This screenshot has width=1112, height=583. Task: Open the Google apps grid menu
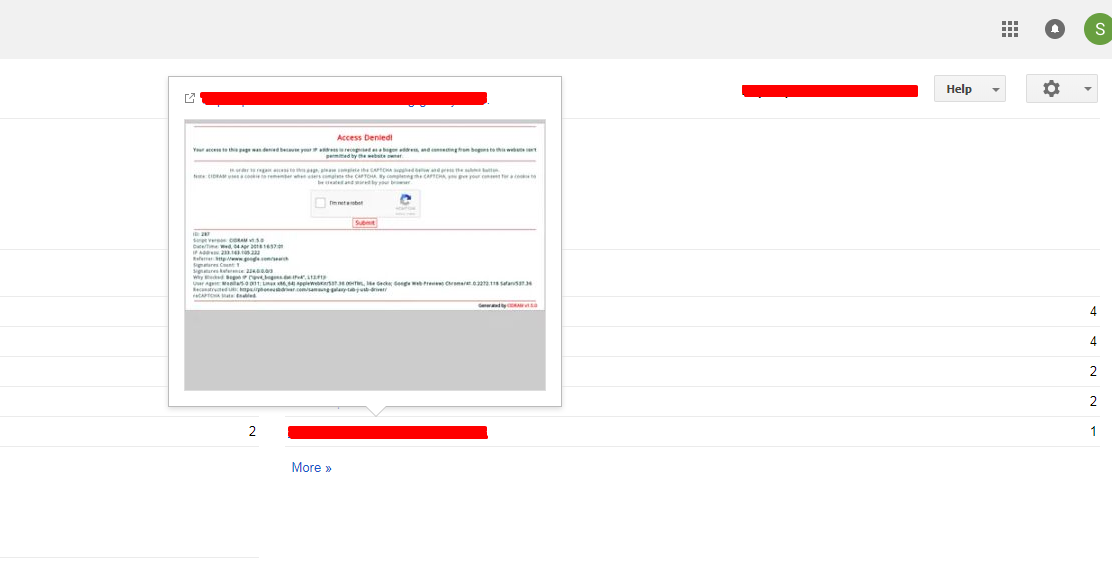click(1010, 29)
